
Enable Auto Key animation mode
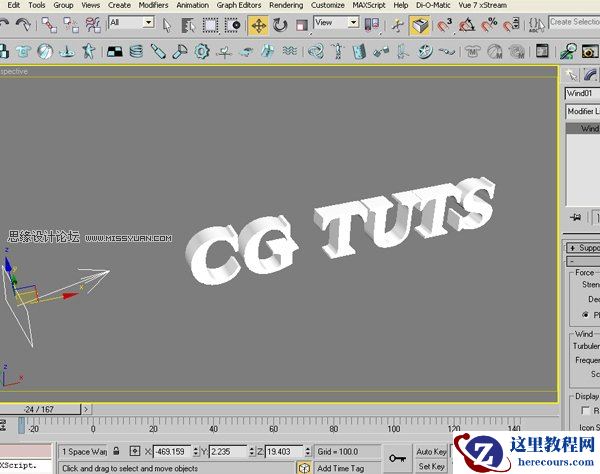431,452
